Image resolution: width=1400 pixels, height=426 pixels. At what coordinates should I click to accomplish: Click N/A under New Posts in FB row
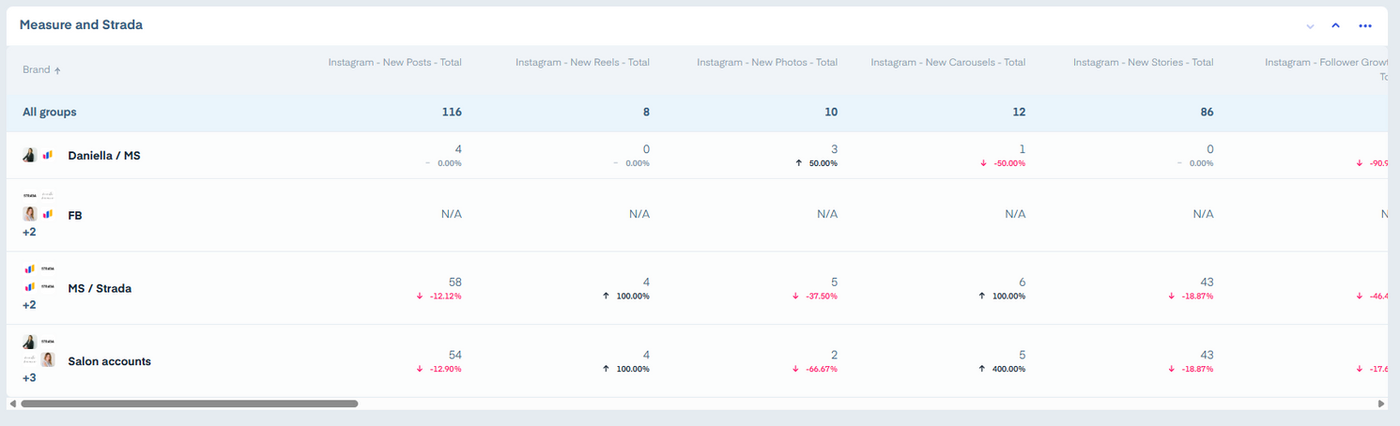[x=452, y=214]
